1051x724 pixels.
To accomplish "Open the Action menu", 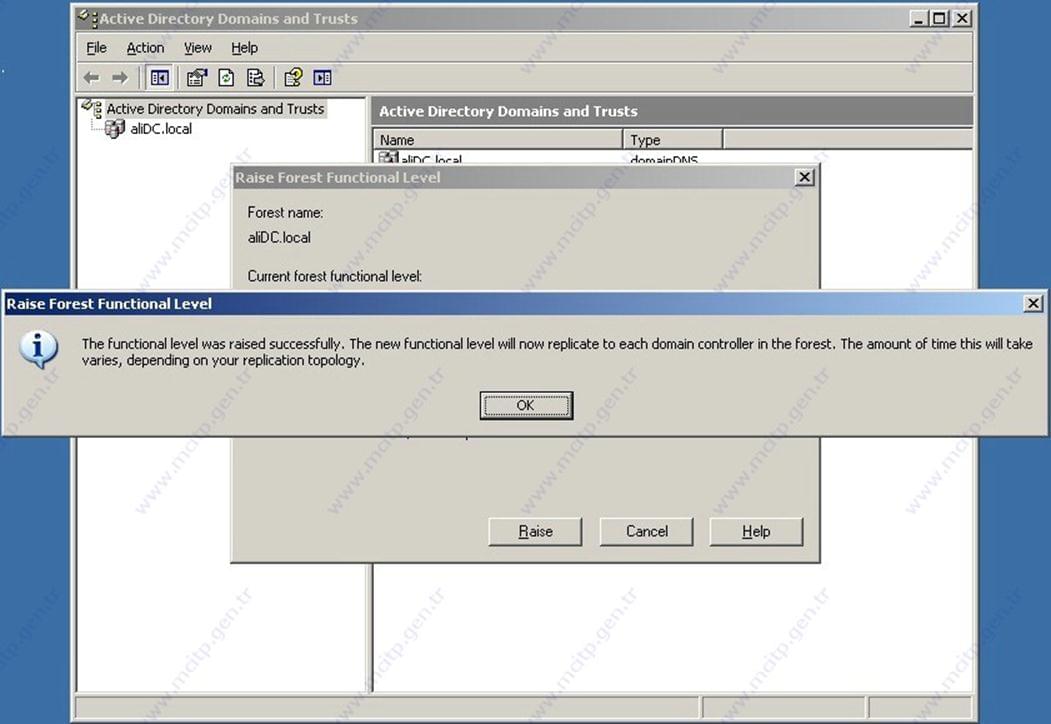I will coord(145,48).
